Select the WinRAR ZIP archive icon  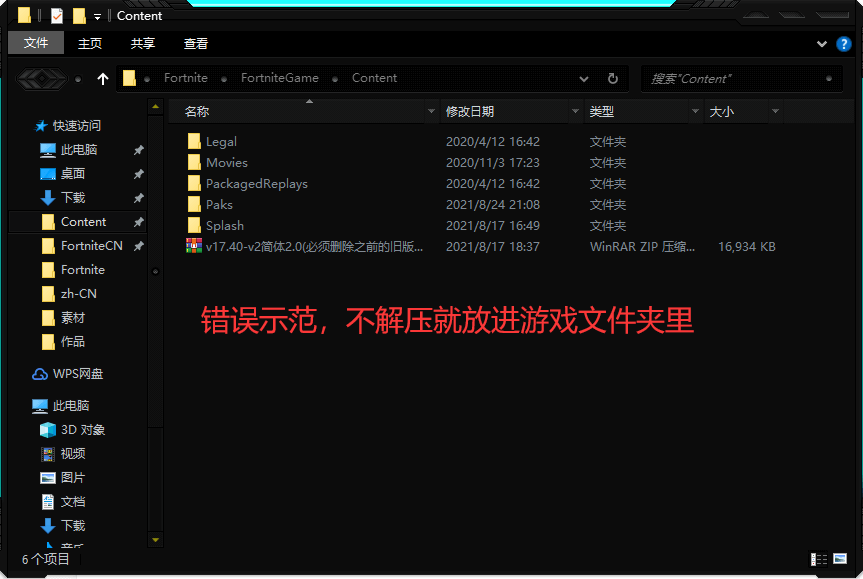pyautogui.click(x=194, y=245)
